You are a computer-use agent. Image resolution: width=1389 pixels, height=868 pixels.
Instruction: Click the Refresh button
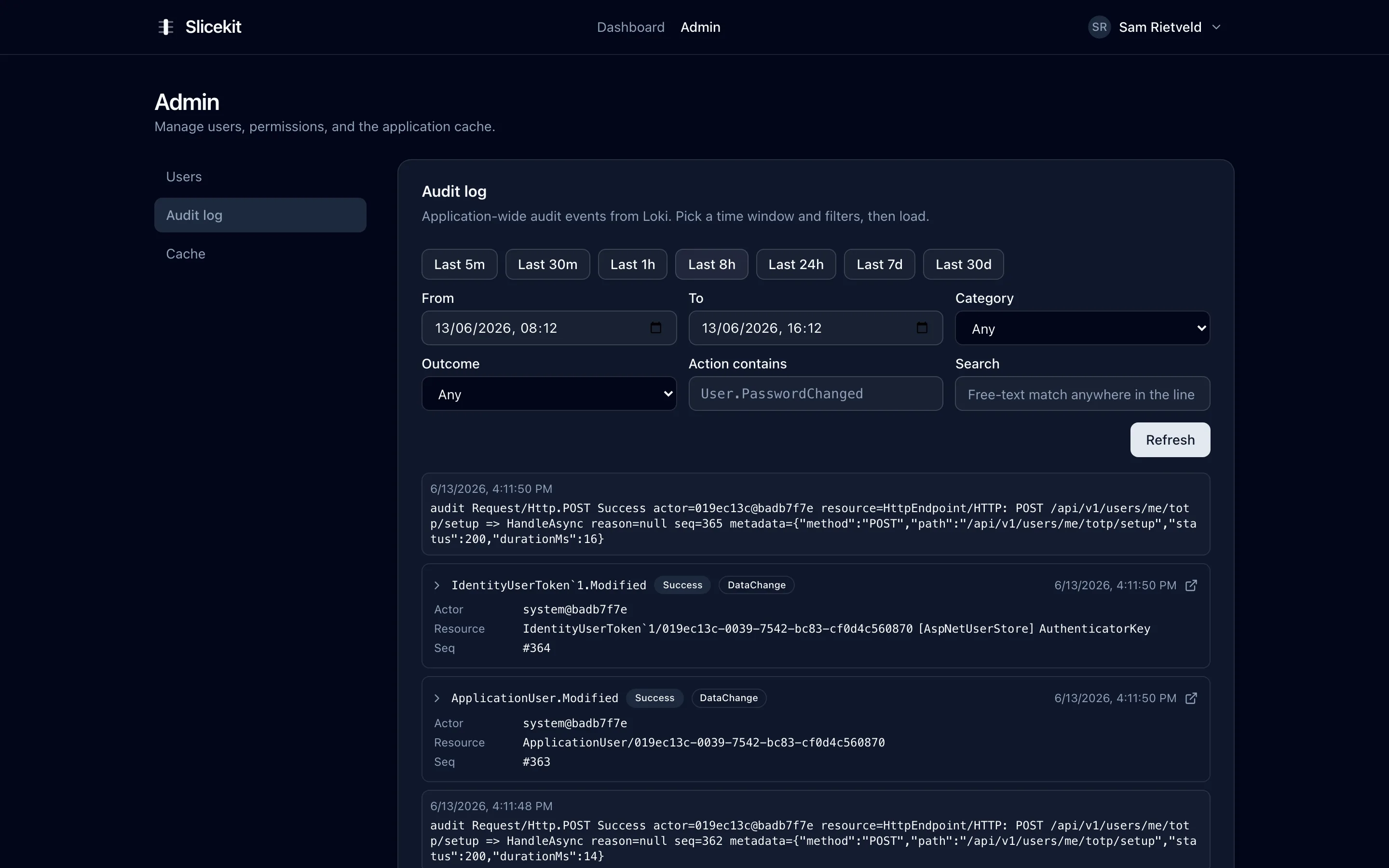(x=1170, y=440)
